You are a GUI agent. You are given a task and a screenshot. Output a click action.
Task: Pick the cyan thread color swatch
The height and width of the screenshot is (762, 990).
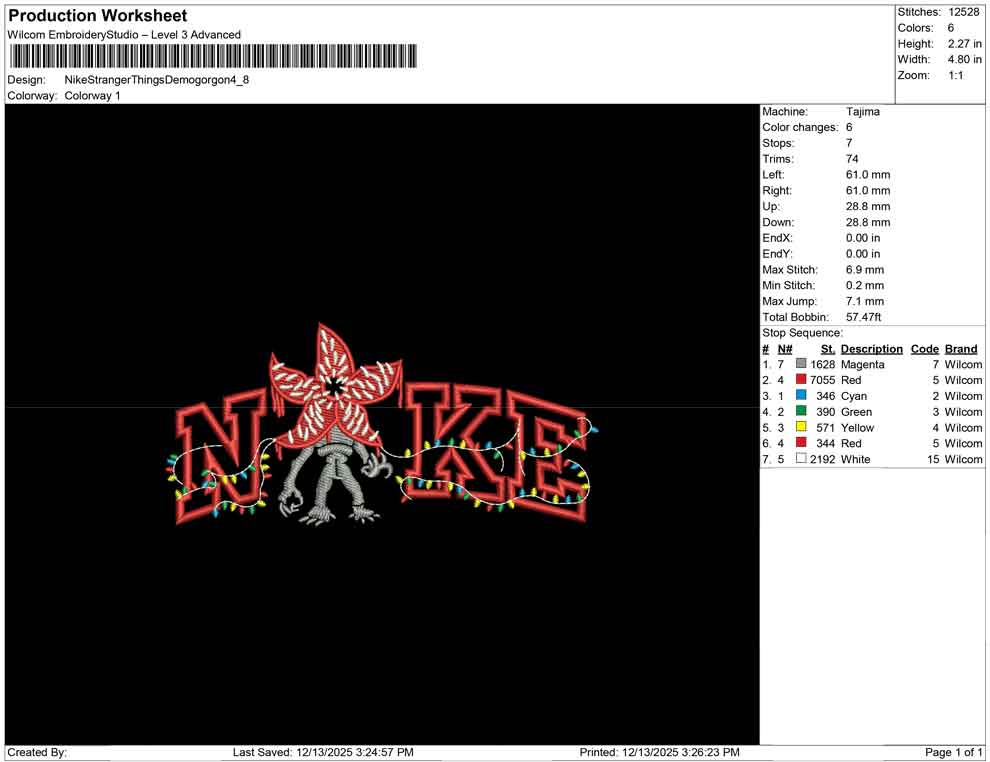click(x=801, y=396)
